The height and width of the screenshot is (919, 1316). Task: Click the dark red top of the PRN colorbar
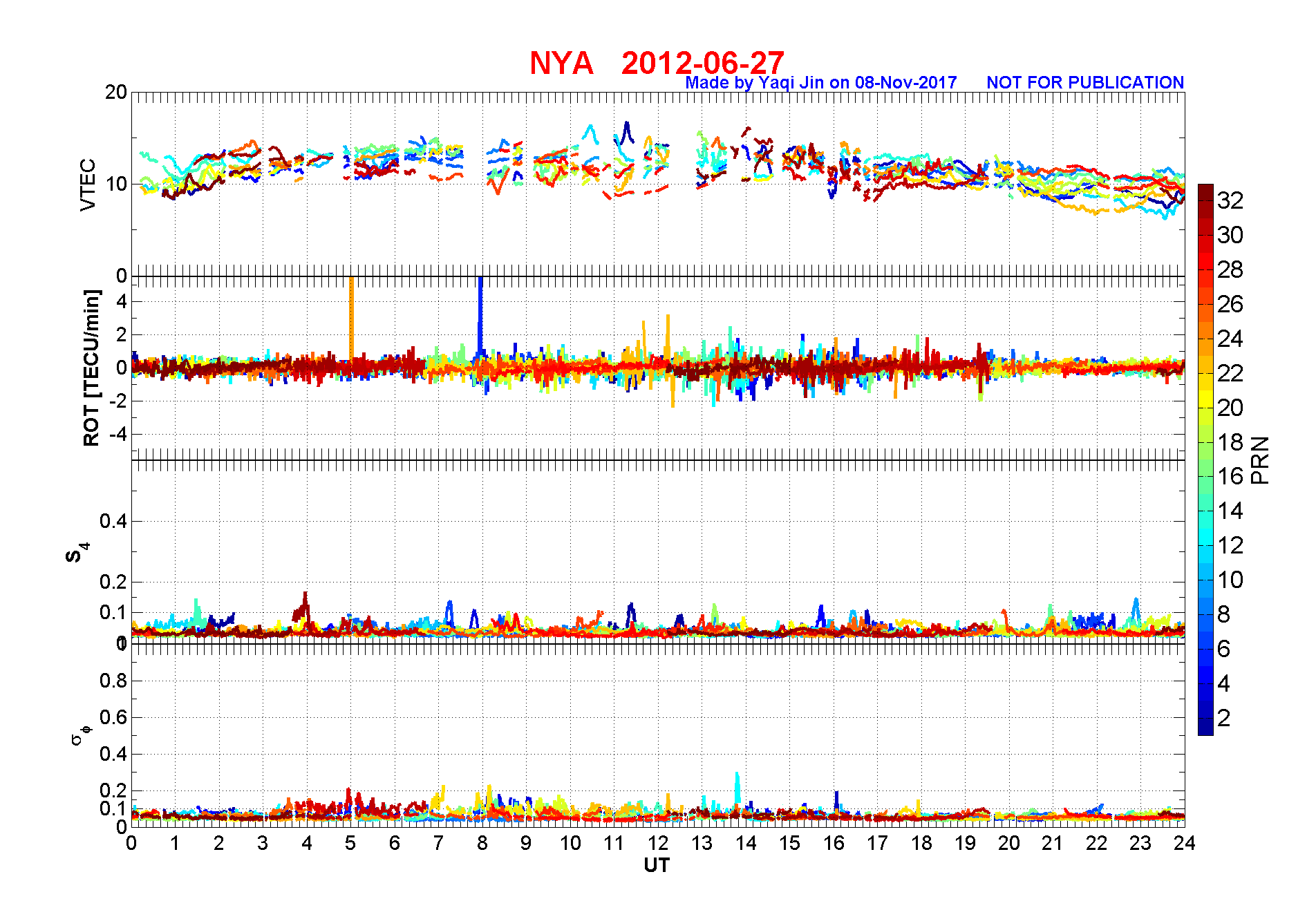[1205, 191]
